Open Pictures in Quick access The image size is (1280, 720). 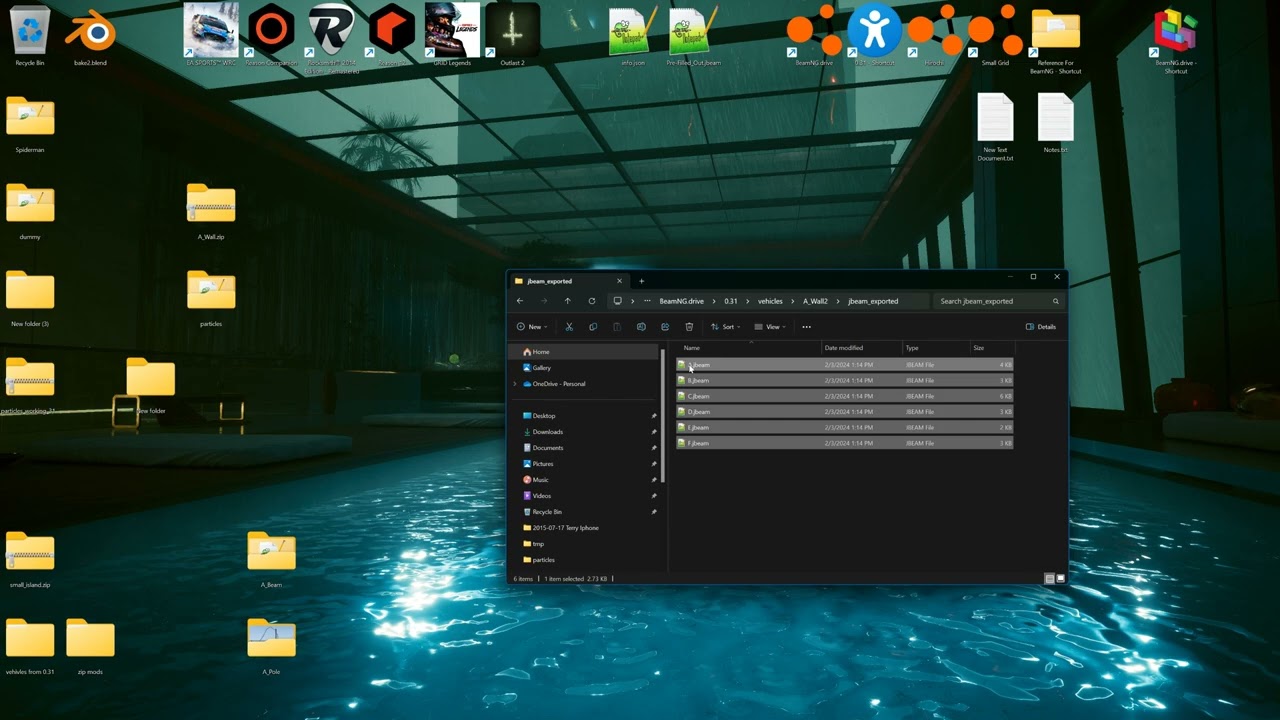point(585,464)
